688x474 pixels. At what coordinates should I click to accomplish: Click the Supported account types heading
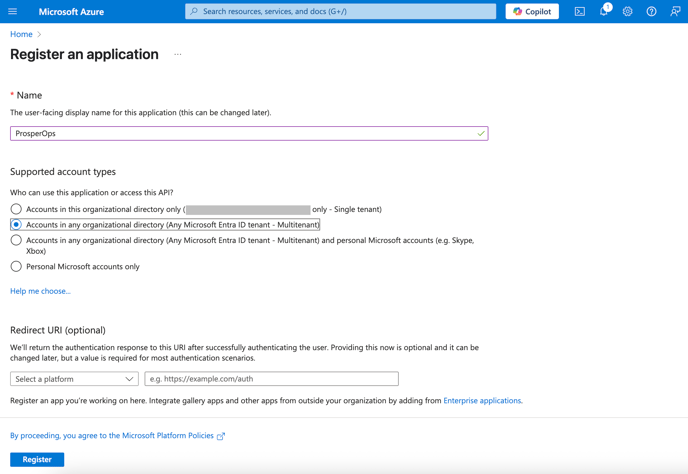click(63, 172)
